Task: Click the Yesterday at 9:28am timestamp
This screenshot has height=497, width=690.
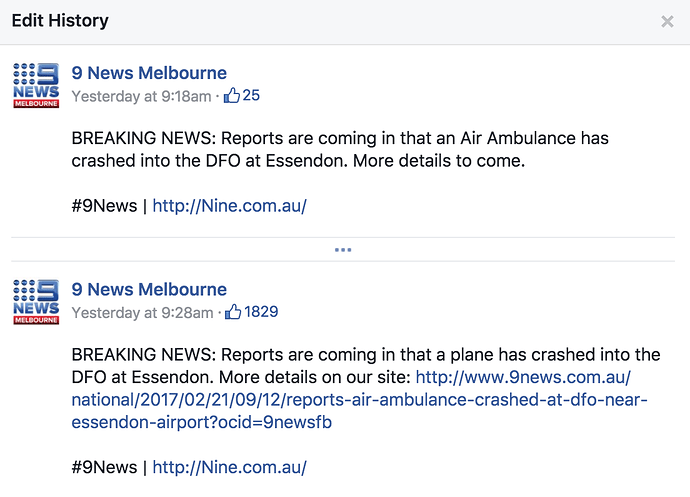Action: [142, 313]
